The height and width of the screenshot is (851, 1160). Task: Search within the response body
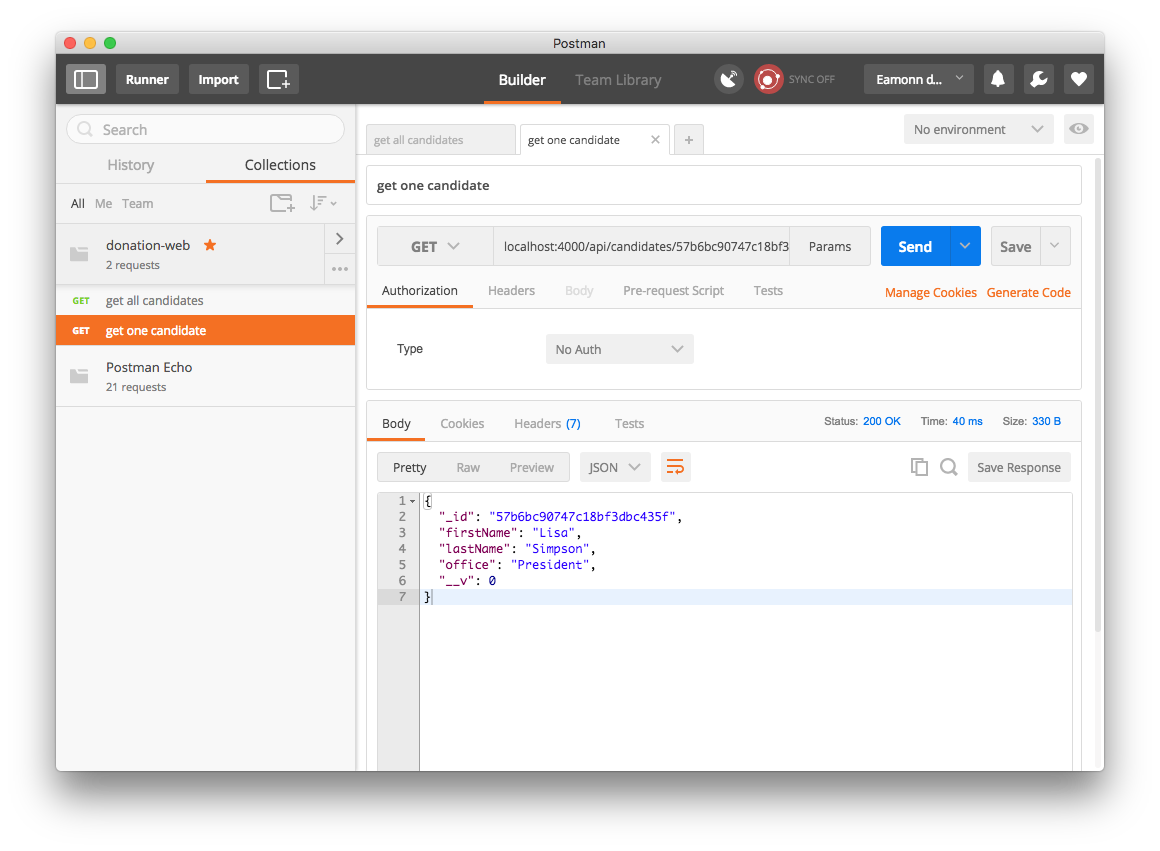948,467
